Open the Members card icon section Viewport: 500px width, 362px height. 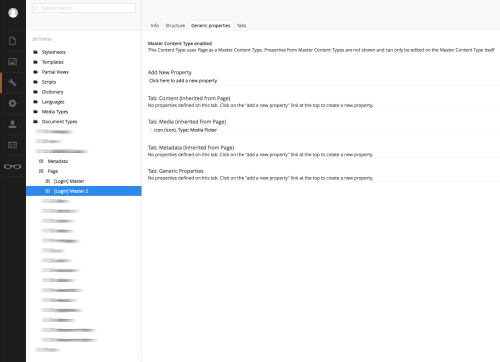(12, 145)
